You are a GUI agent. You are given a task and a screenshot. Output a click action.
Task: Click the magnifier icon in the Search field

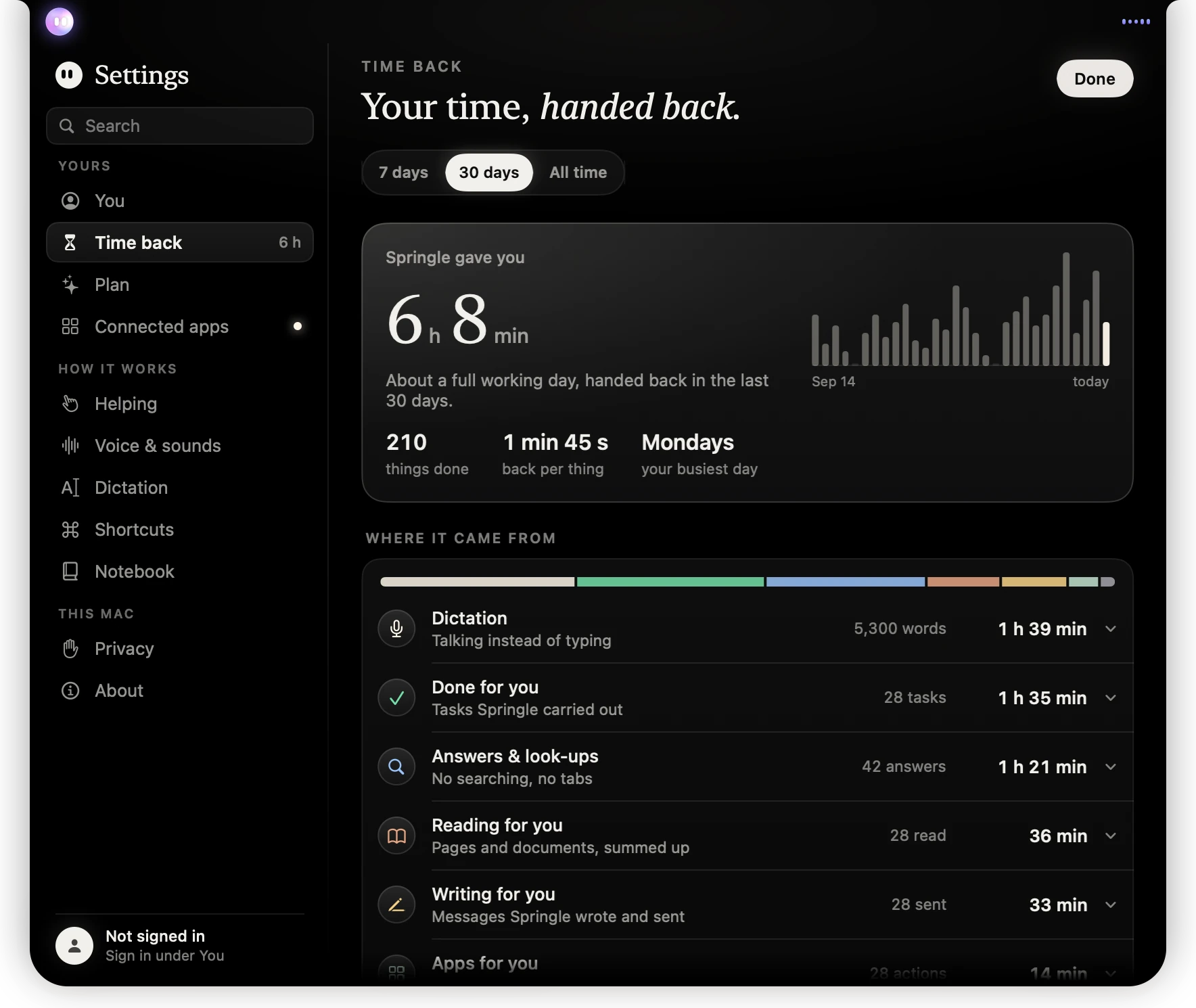[66, 126]
